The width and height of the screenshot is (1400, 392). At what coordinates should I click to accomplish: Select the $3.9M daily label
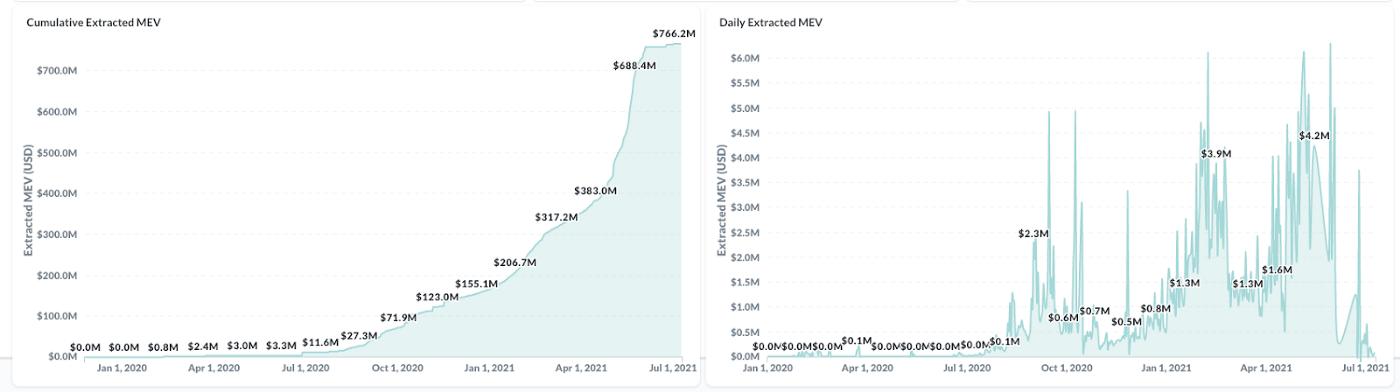coord(1216,154)
